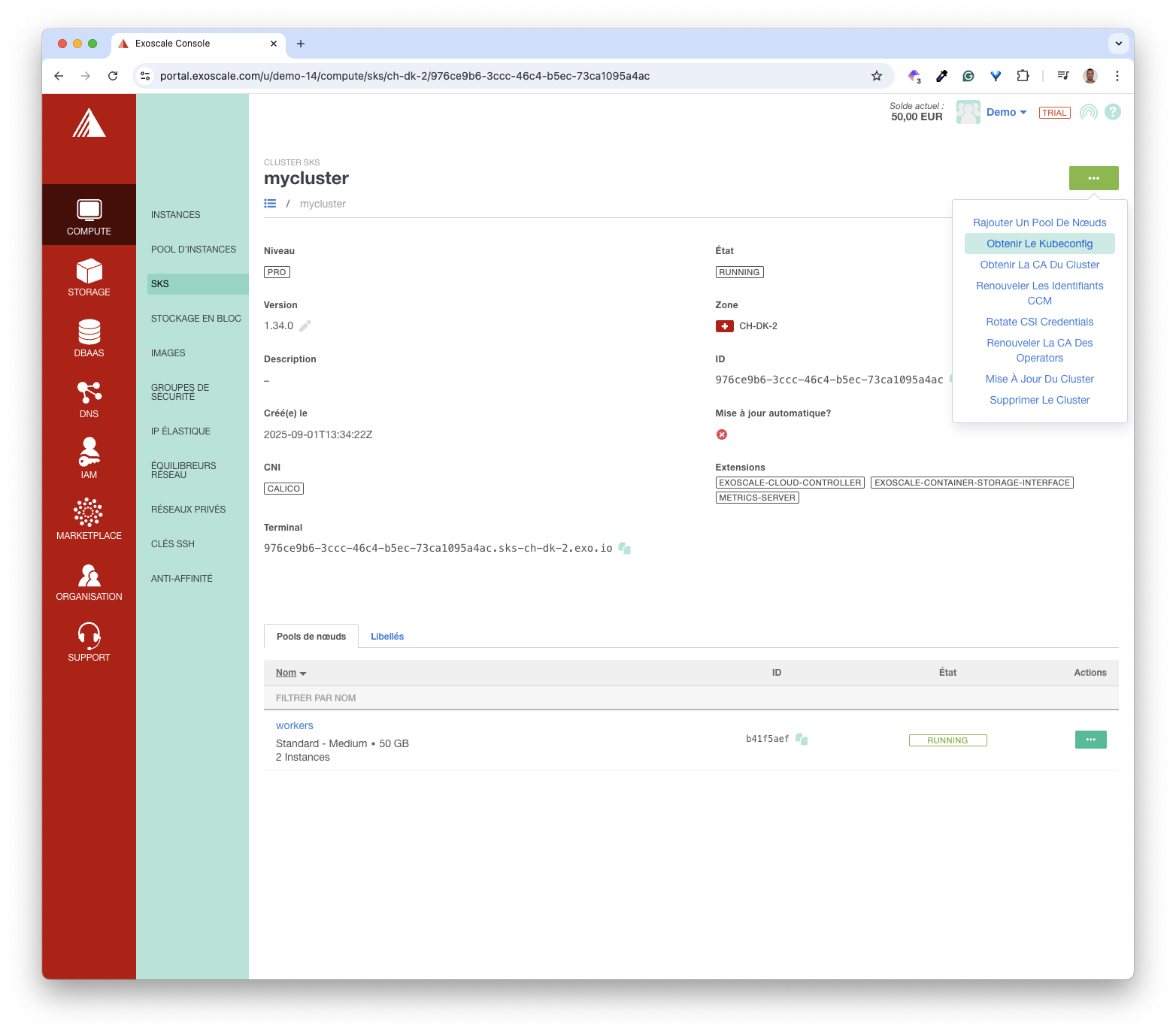The height and width of the screenshot is (1035, 1176).
Task: Toggle the green cluster actions menu button
Action: [1093, 178]
